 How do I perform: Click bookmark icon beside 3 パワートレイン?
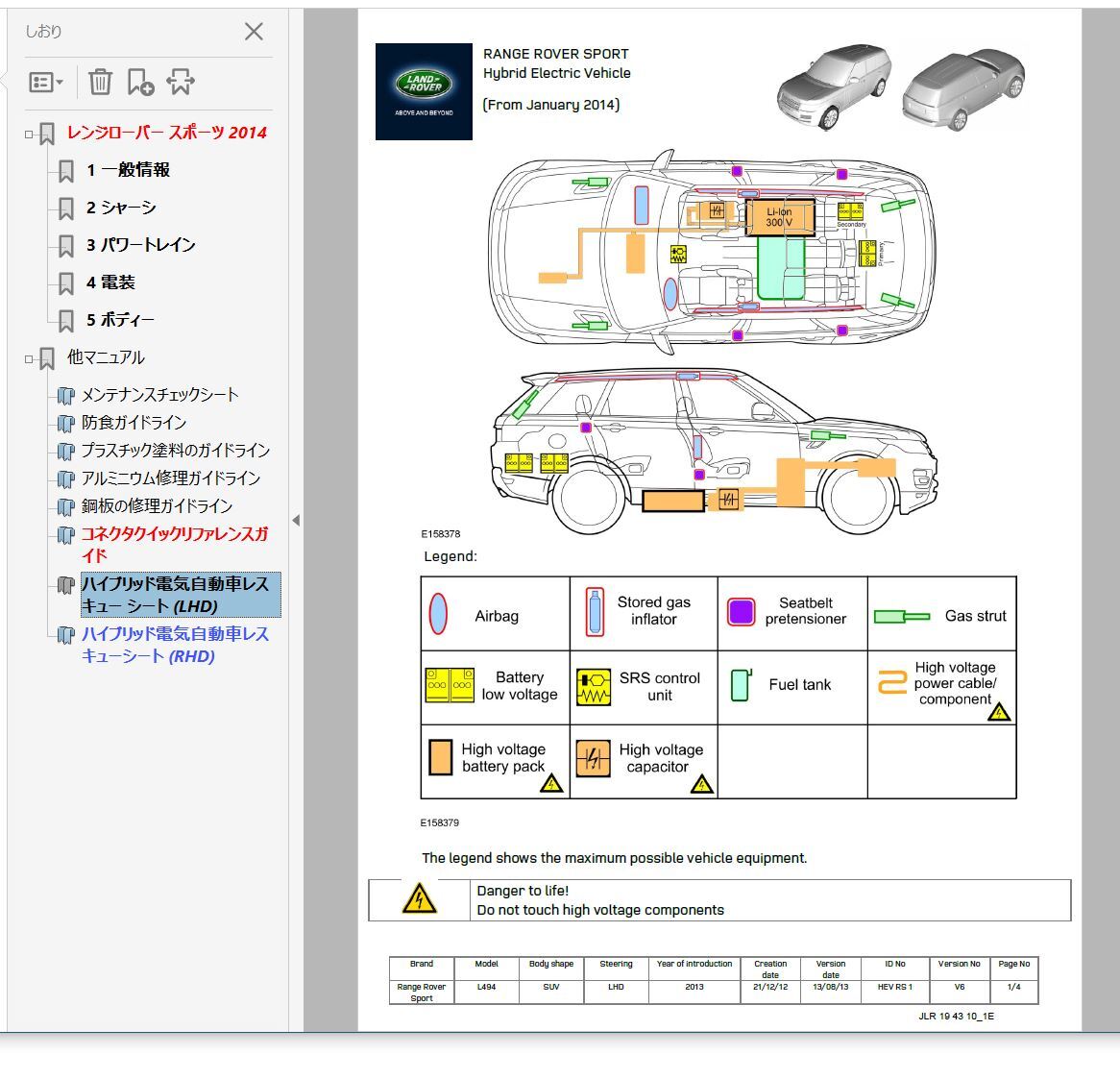click(x=65, y=246)
